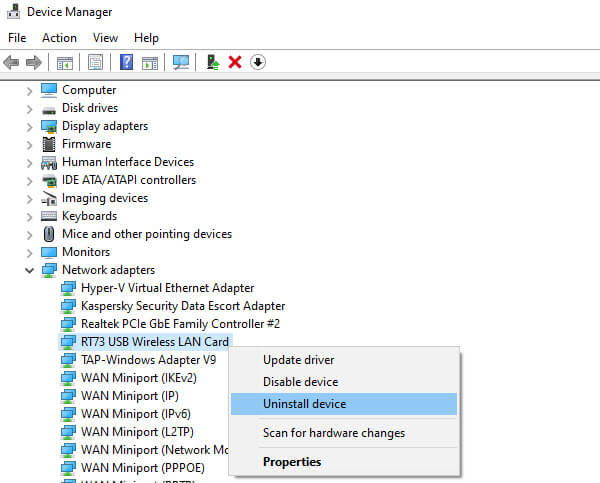Screen dimensions: 600x483
Task: Open the Action menu
Action: coord(59,38)
